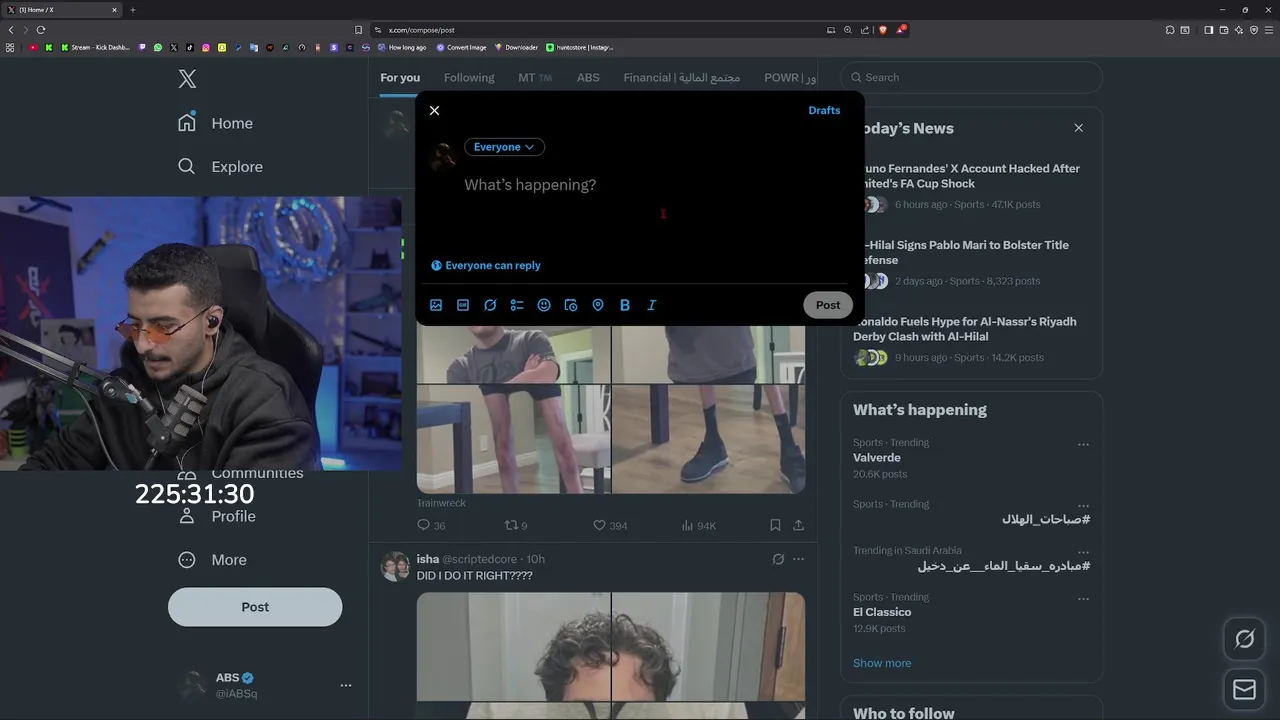The image size is (1280, 720).
Task: Open the Valverde trending topic
Action: tap(877, 458)
